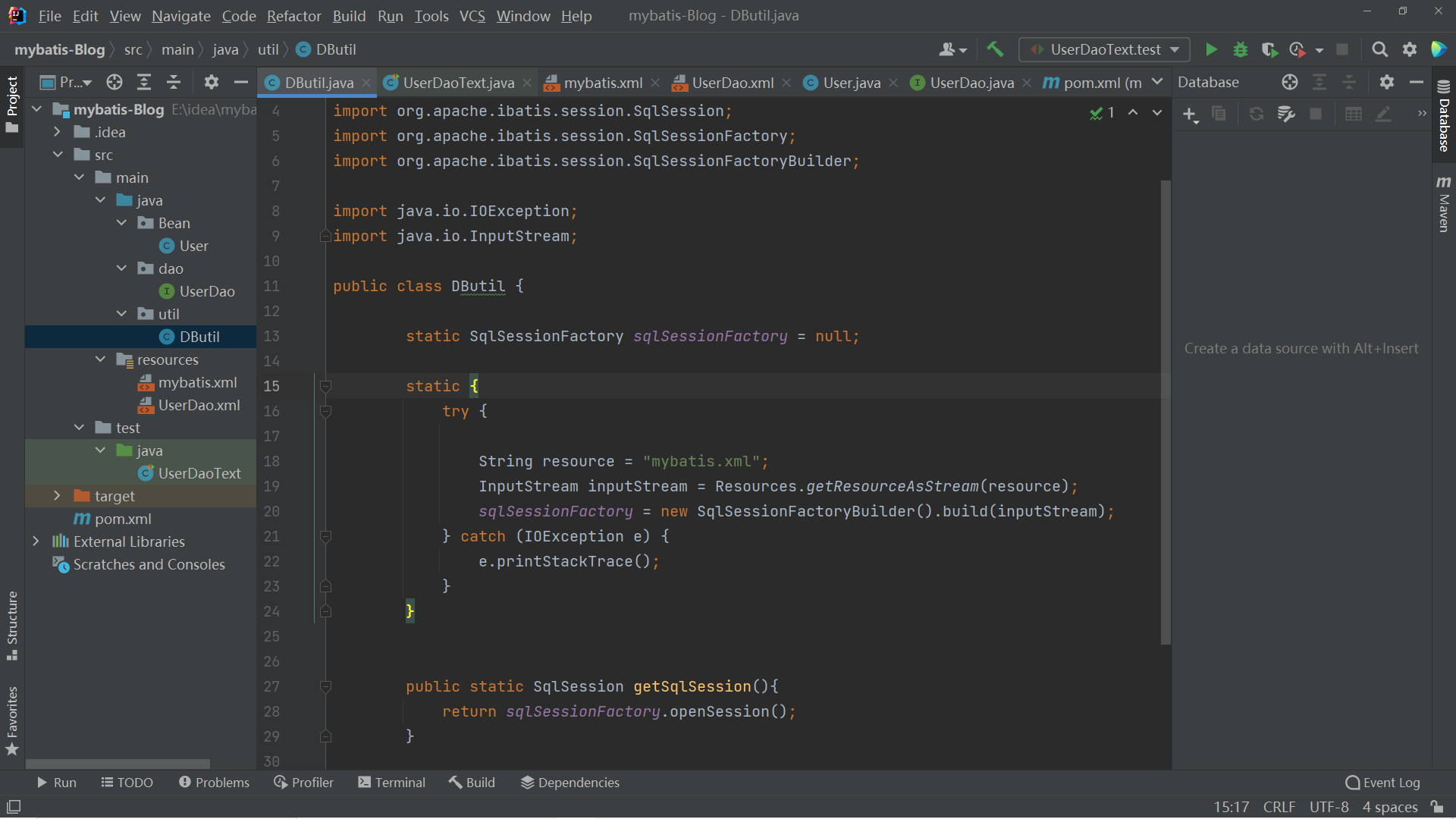Open Database panel settings gear
Viewport: 1456px width, 819px height.
tap(1386, 83)
